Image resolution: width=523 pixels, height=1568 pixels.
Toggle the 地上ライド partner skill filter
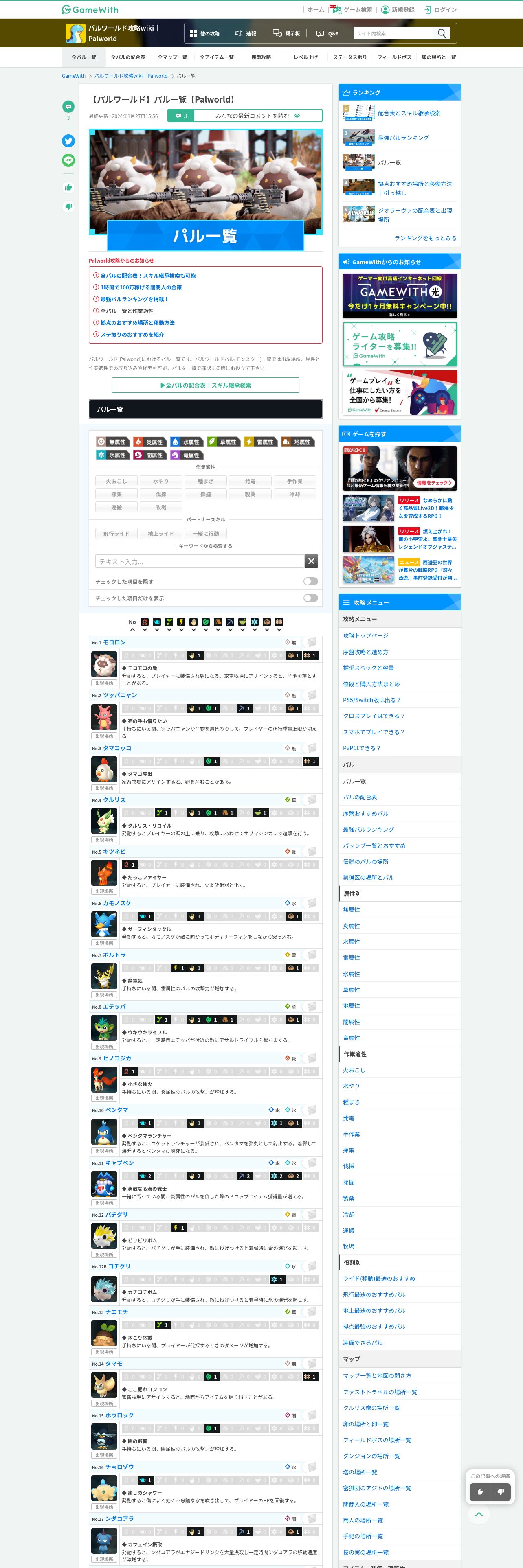[x=161, y=534]
